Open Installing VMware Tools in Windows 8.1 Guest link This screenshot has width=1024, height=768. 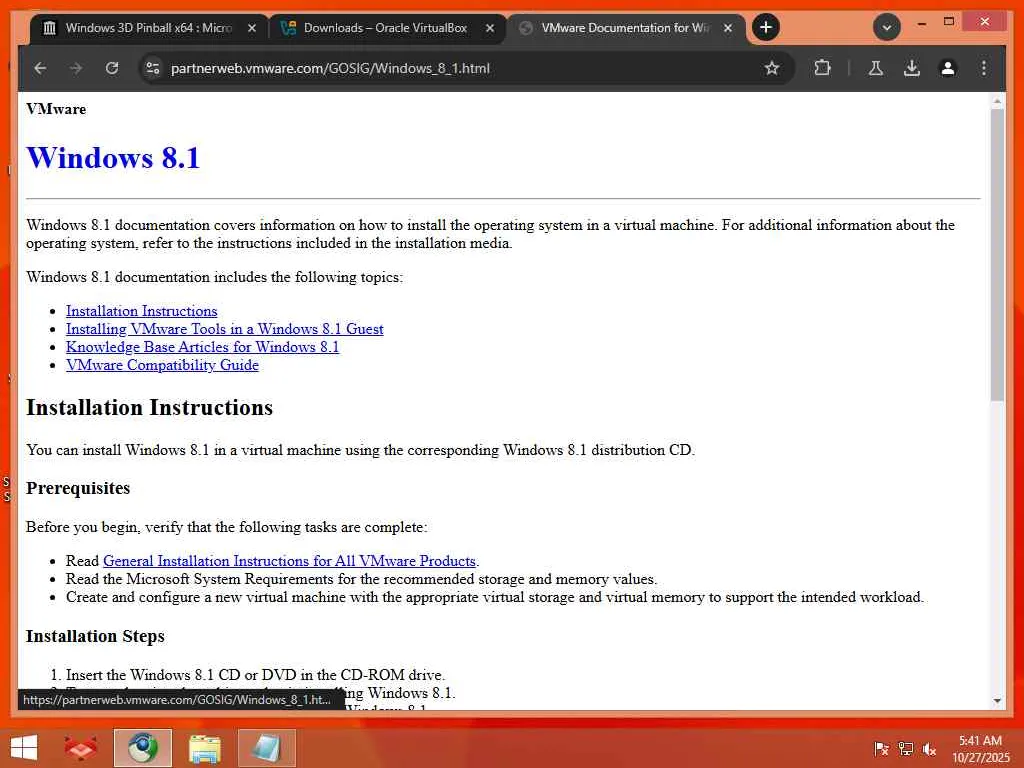click(225, 328)
